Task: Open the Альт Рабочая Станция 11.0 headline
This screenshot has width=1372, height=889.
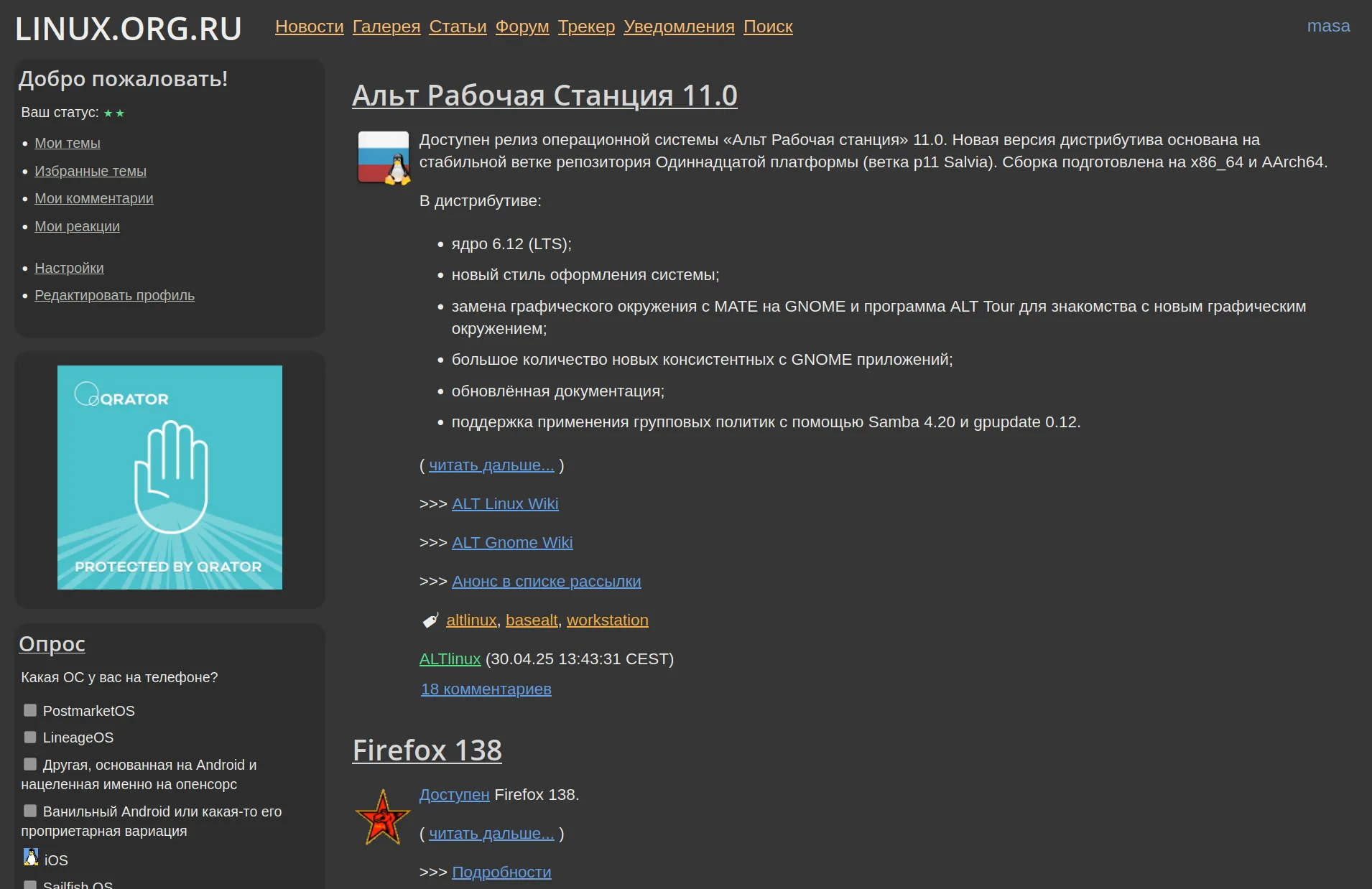Action: [x=544, y=96]
